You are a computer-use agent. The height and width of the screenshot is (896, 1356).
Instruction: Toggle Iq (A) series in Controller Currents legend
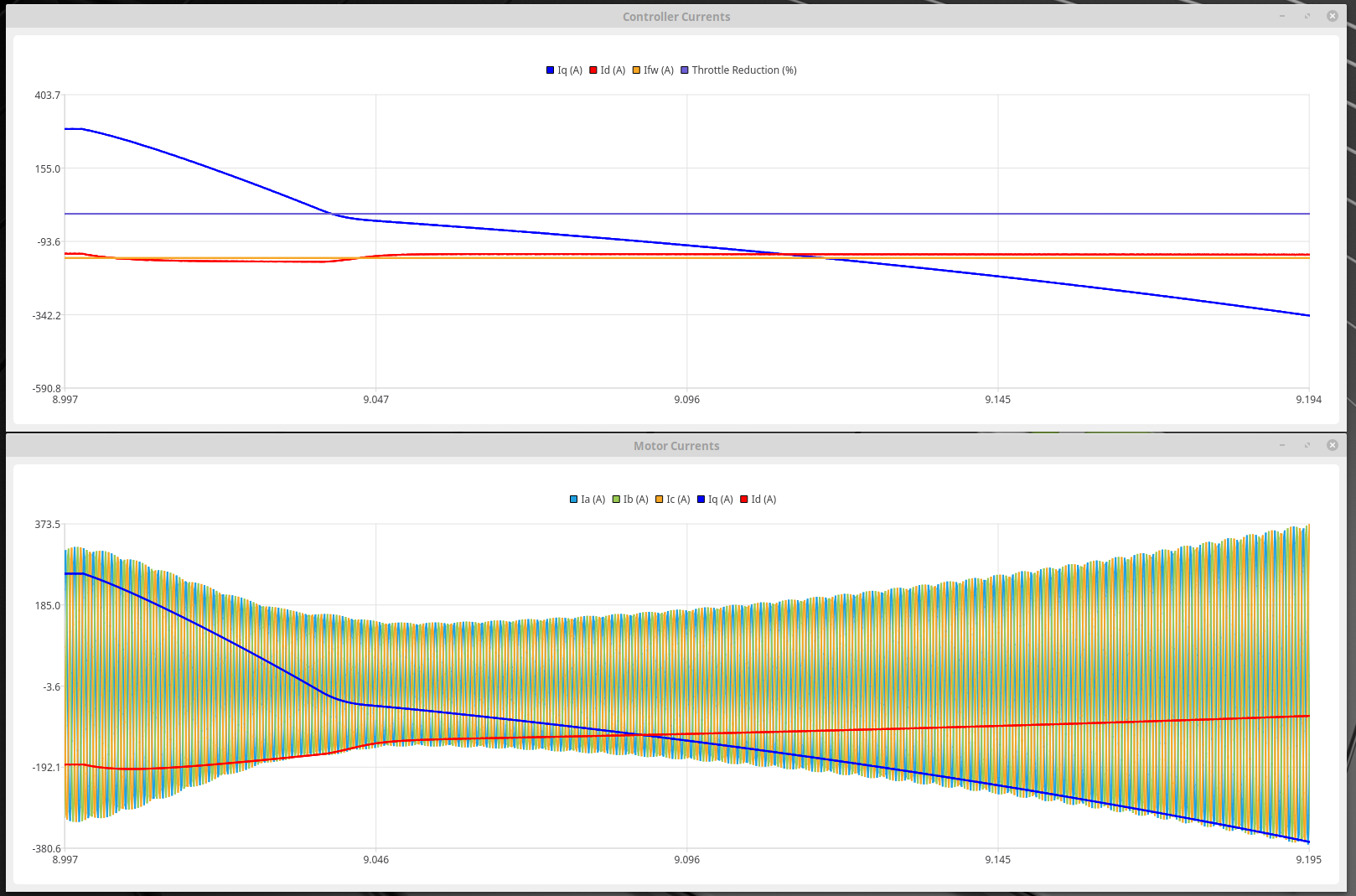point(564,70)
